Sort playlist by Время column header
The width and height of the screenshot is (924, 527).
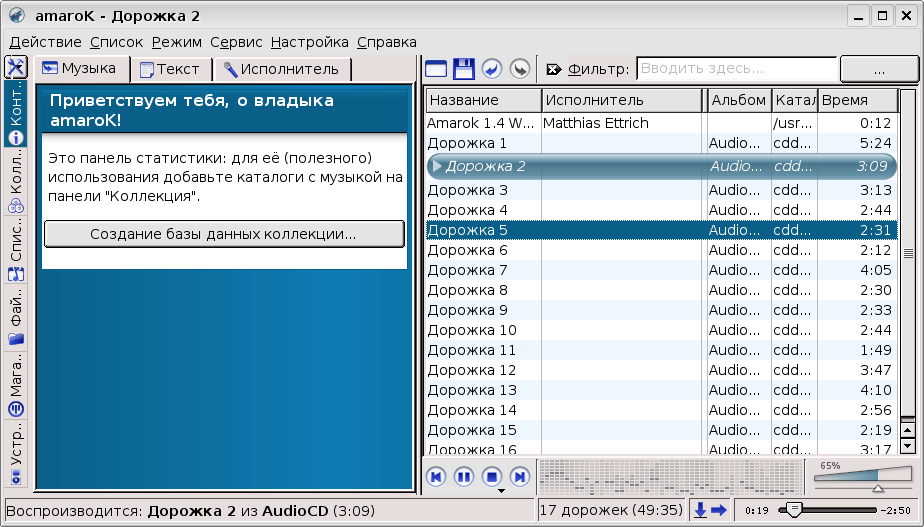[x=857, y=100]
